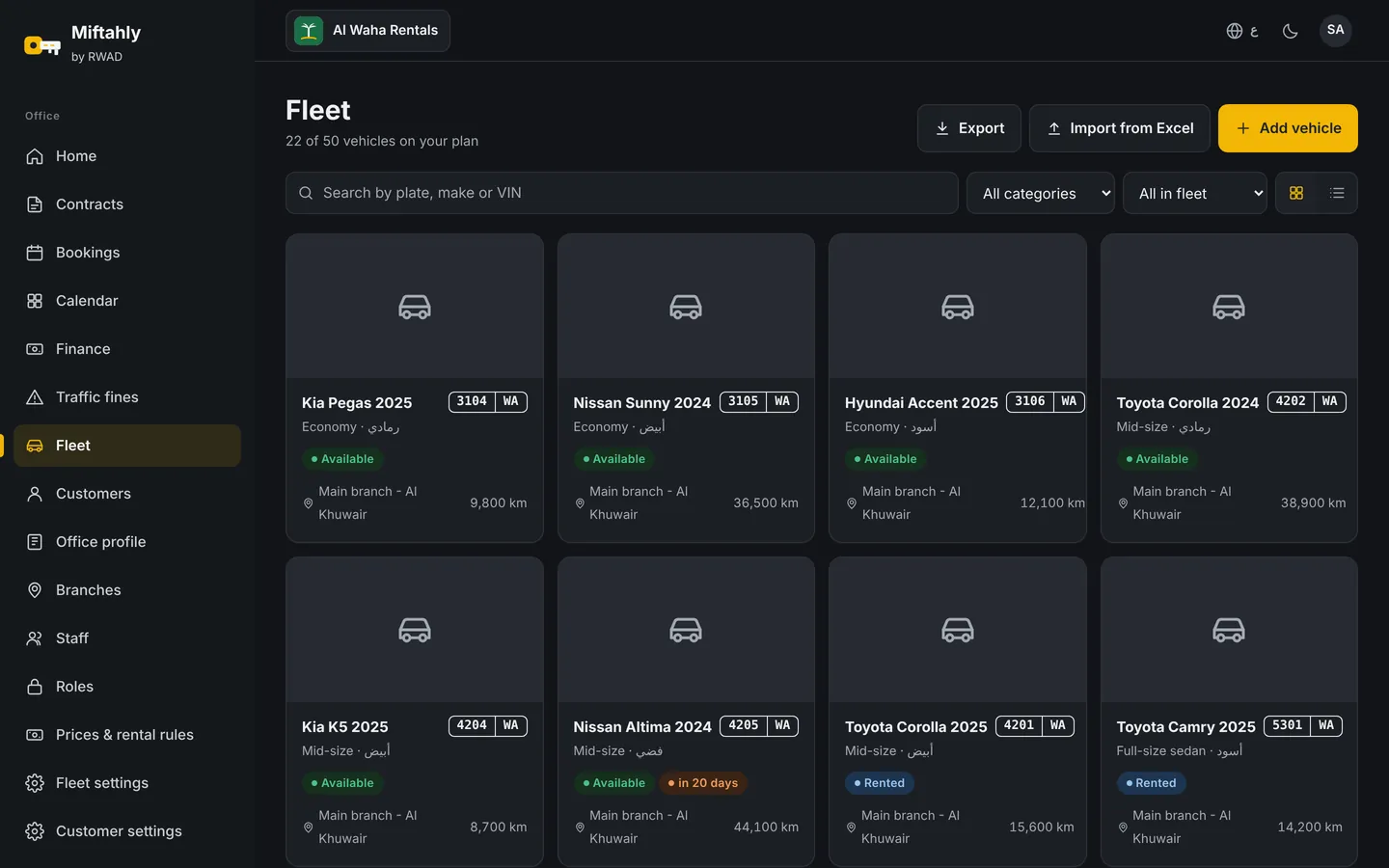The width and height of the screenshot is (1389, 868).
Task: Open the Kia Pegas 2025 vehicle thumbnail
Action: click(x=415, y=307)
